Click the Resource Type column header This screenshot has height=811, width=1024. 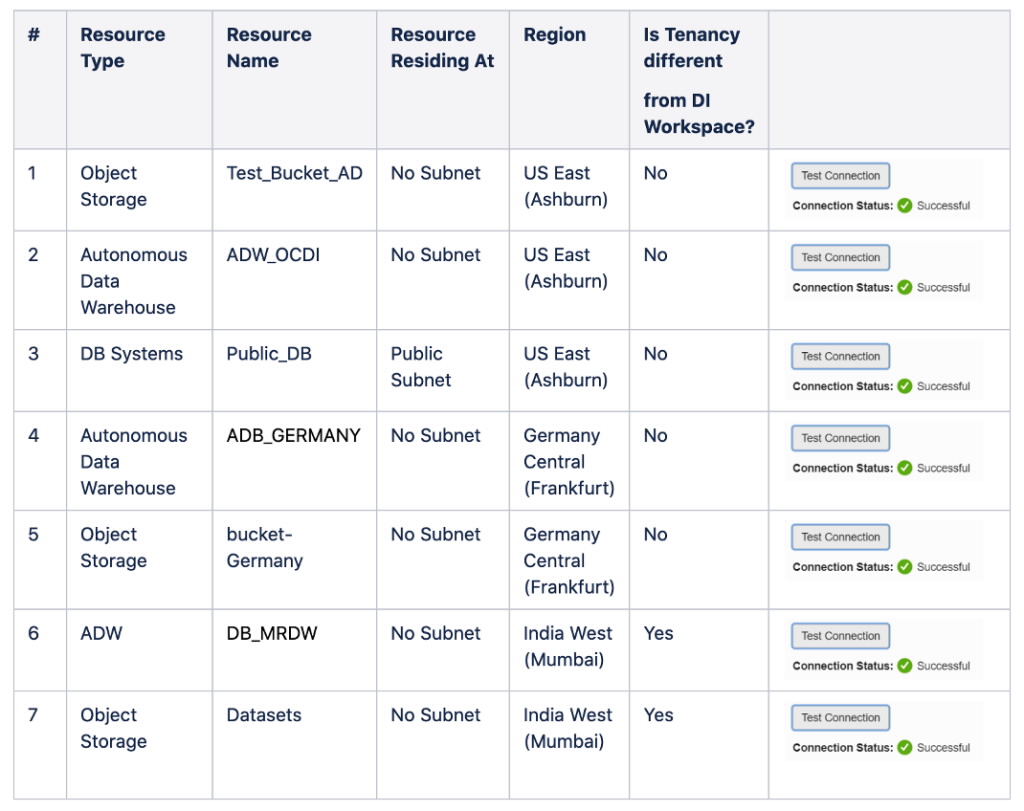122,48
